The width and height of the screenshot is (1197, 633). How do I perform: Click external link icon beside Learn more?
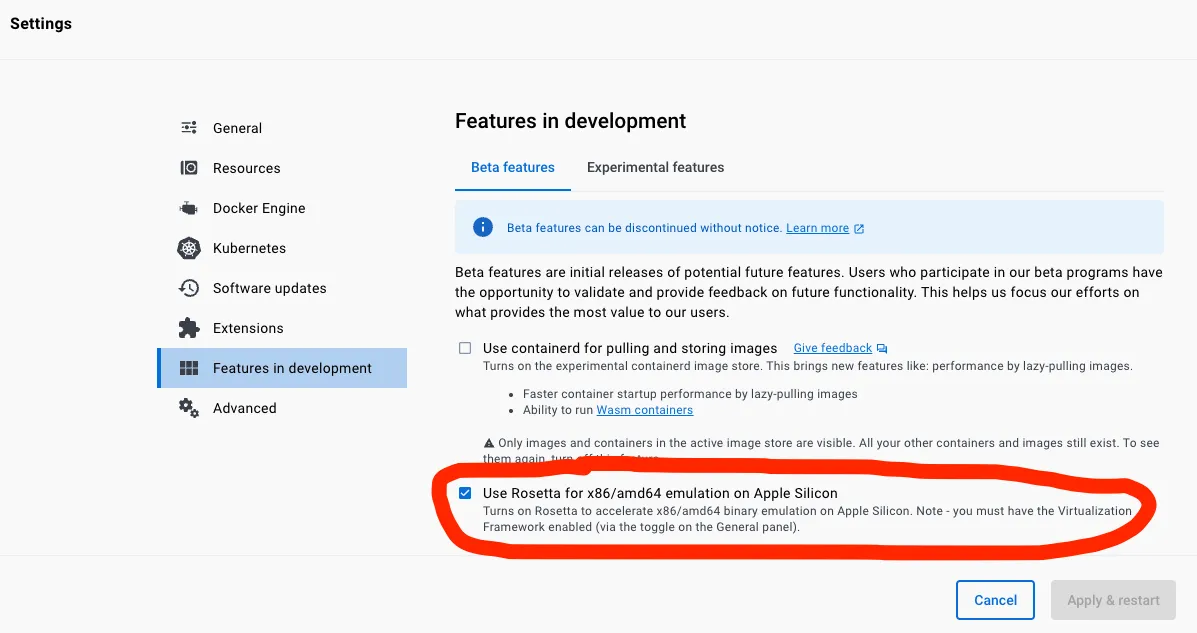[x=859, y=228]
